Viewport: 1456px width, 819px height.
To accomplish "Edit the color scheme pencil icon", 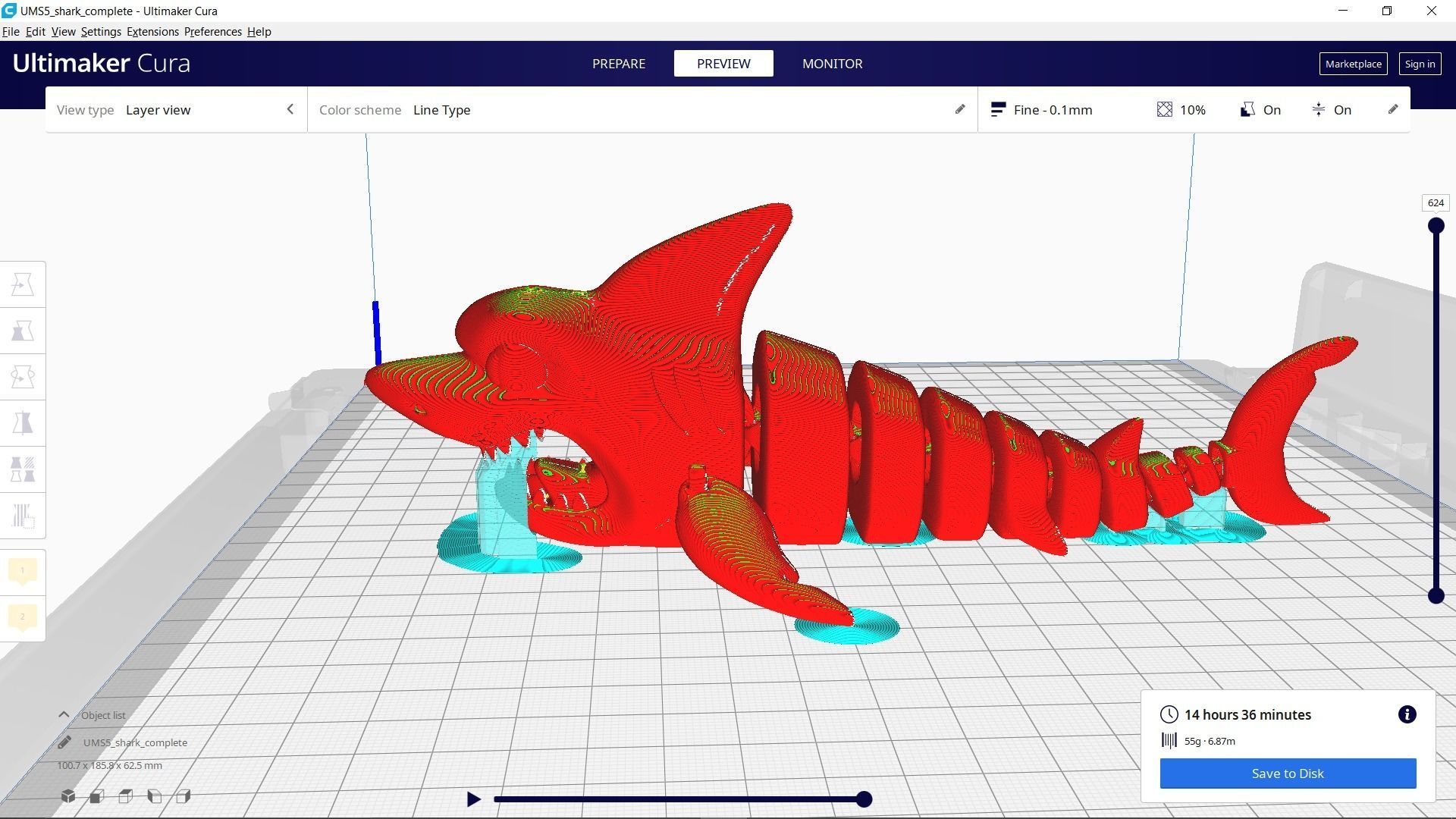I will 960,109.
